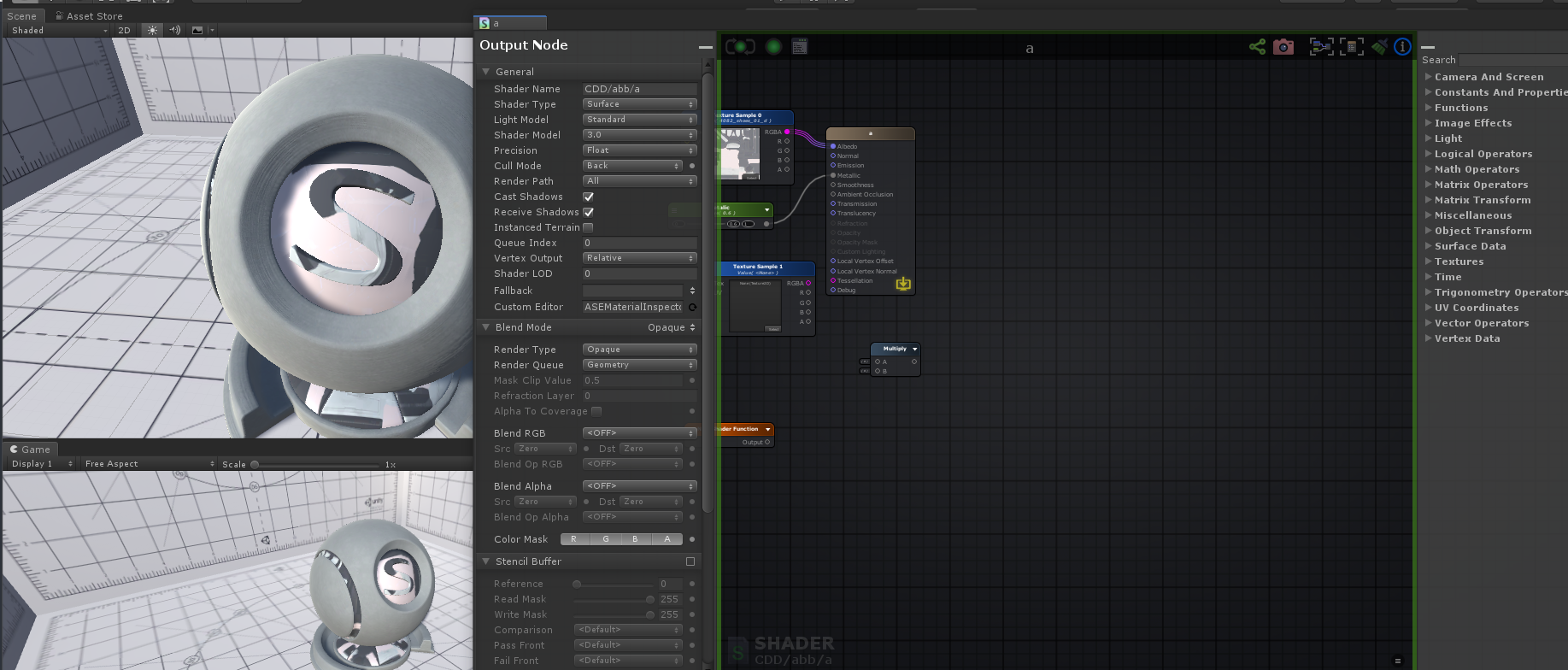This screenshot has width=1568, height=670.
Task: Toggle scene audio speaker icon
Action: click(x=175, y=30)
